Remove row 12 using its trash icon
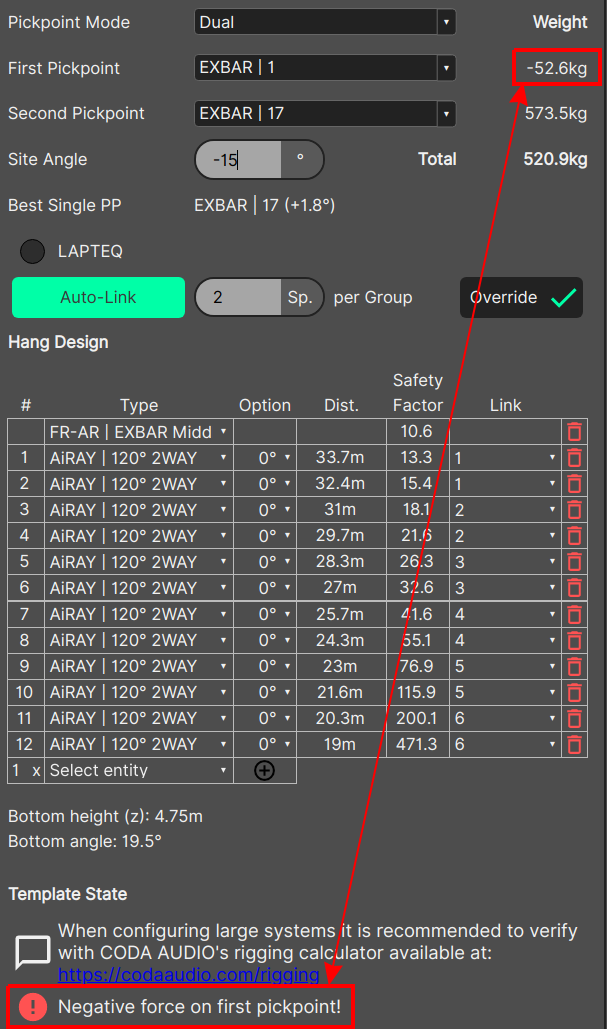 pos(574,744)
